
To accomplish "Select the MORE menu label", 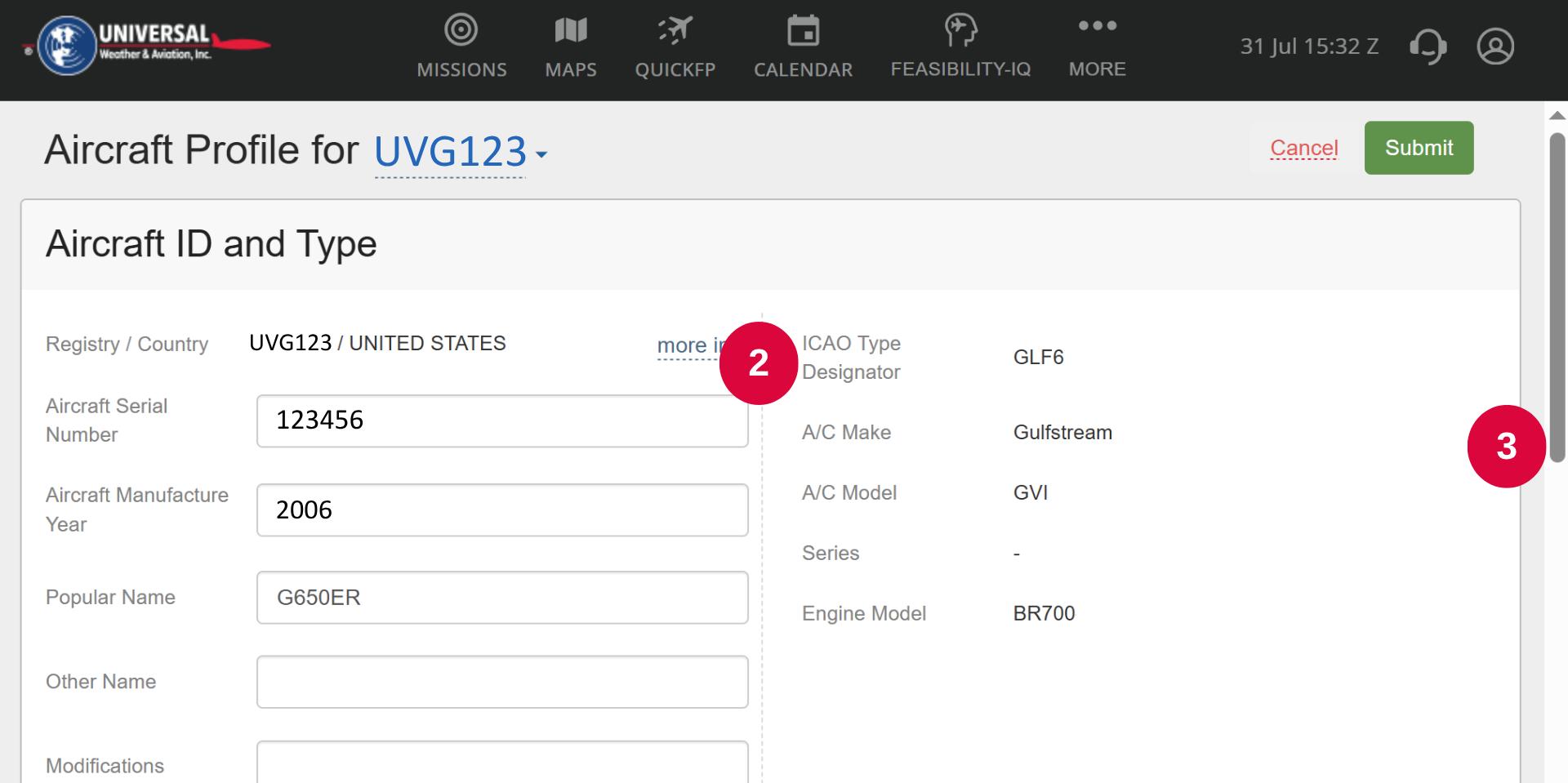I will coord(1097,69).
